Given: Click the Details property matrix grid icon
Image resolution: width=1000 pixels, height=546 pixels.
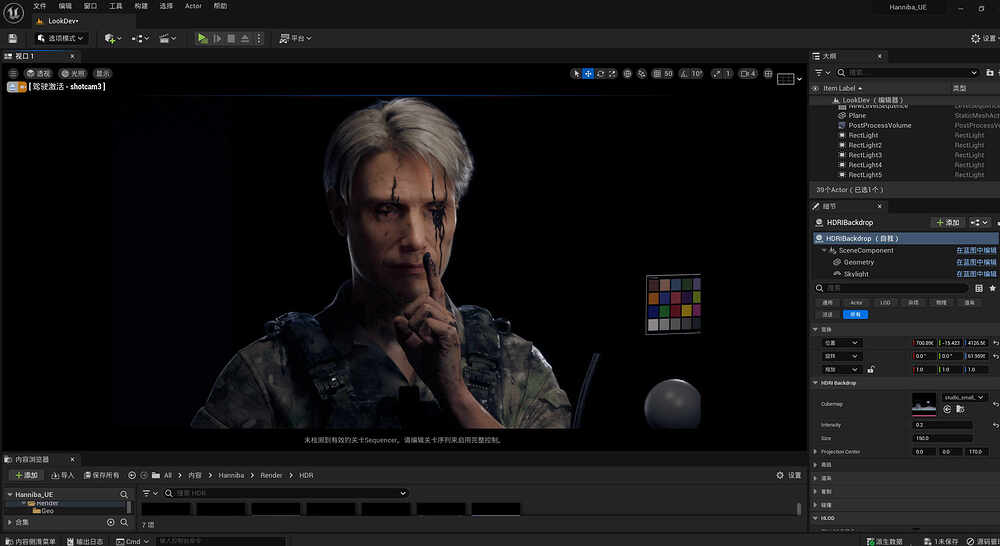Looking at the screenshot, I should point(979,288).
